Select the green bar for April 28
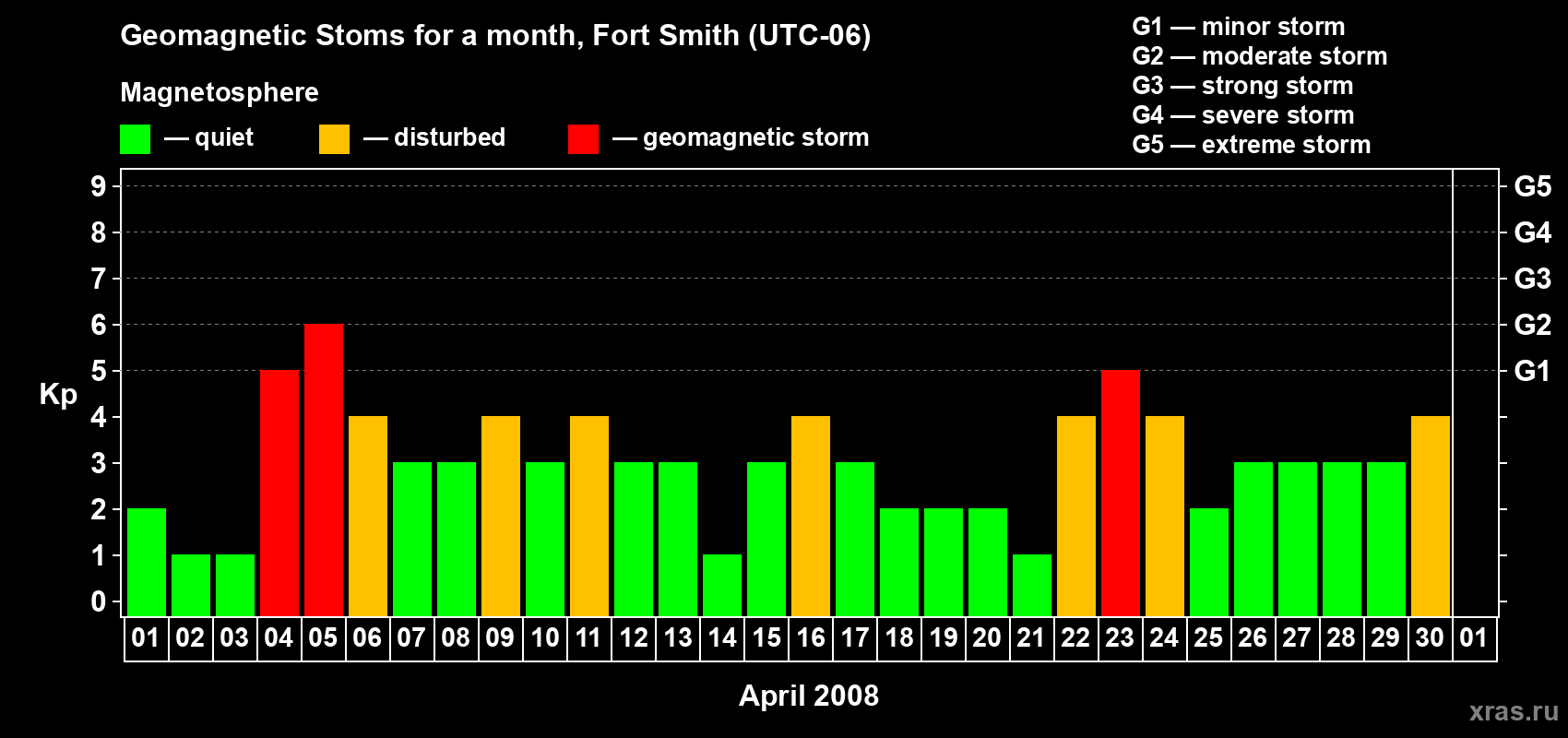 tap(1342, 540)
